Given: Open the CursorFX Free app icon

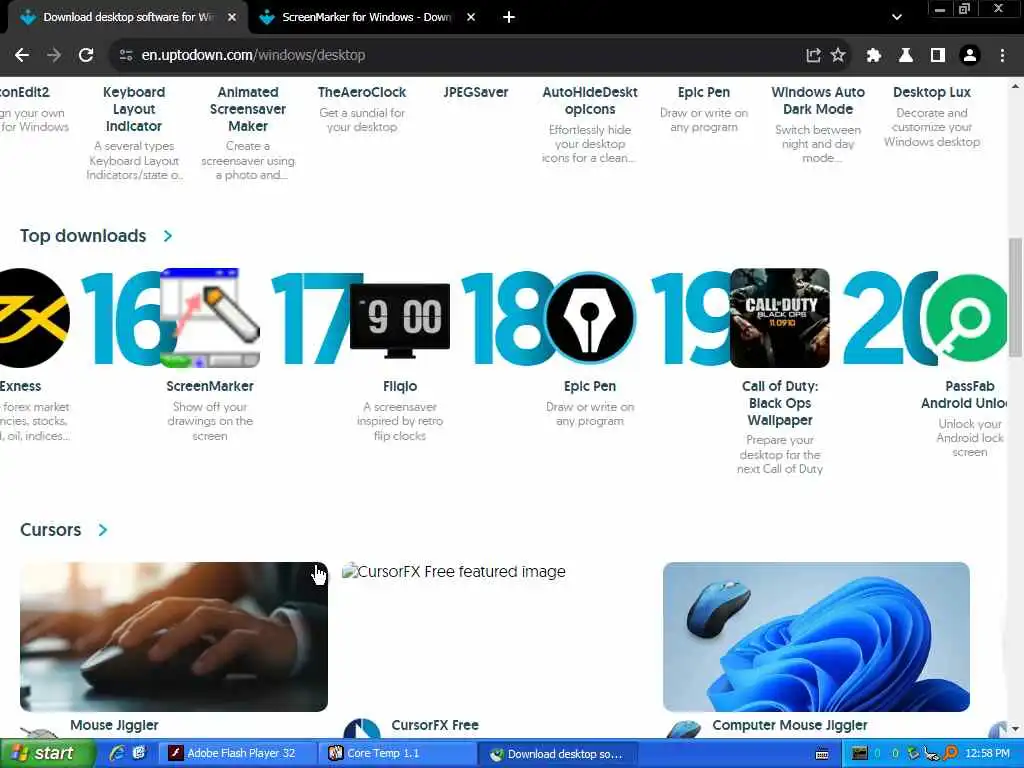Looking at the screenshot, I should click(x=362, y=729).
